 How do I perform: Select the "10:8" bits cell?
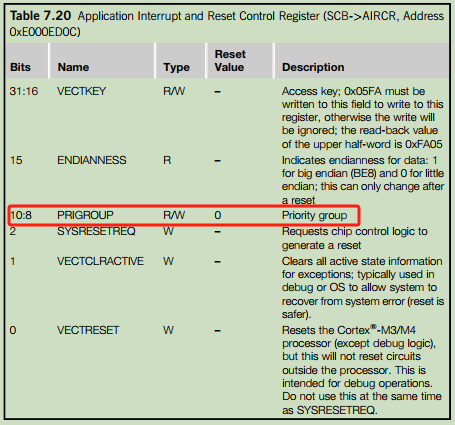coord(21,215)
